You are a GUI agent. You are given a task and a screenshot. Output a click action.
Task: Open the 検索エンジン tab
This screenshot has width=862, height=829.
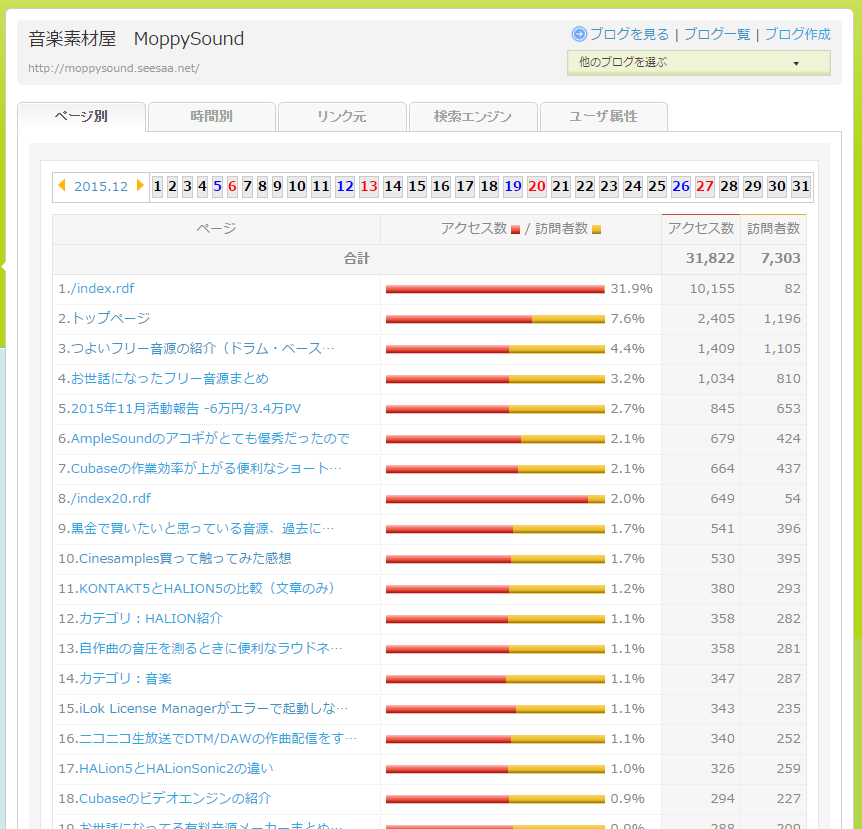tap(473, 117)
